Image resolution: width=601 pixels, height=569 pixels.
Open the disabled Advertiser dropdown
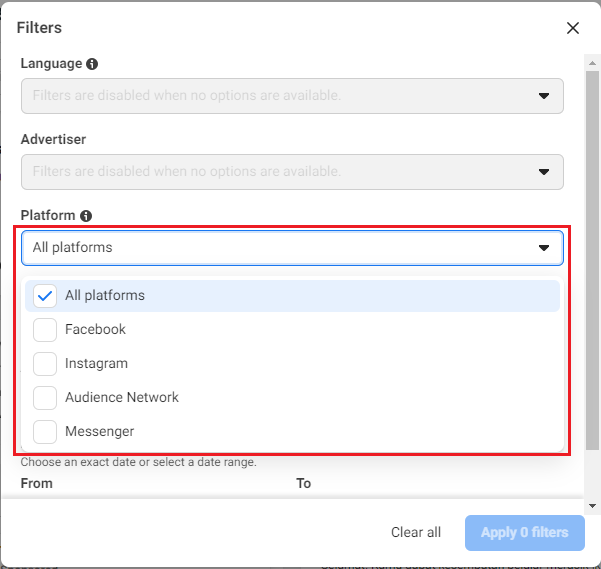point(292,172)
